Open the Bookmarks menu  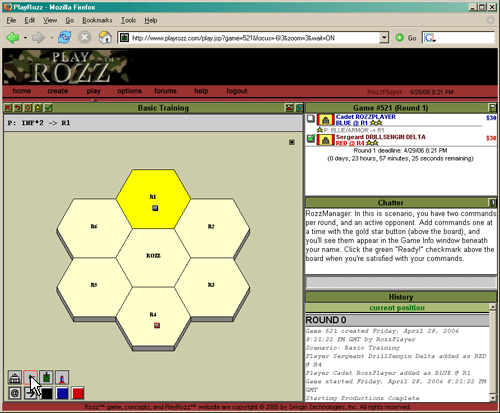97,20
